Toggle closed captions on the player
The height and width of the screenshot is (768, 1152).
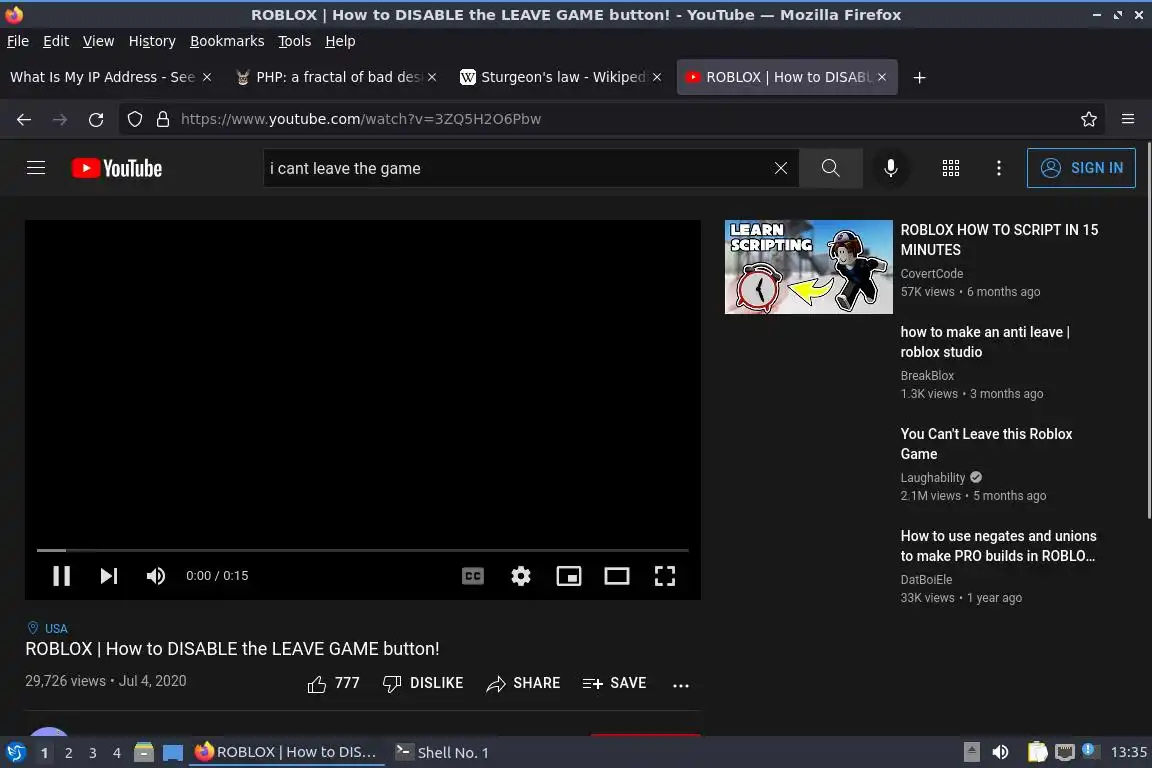[472, 576]
